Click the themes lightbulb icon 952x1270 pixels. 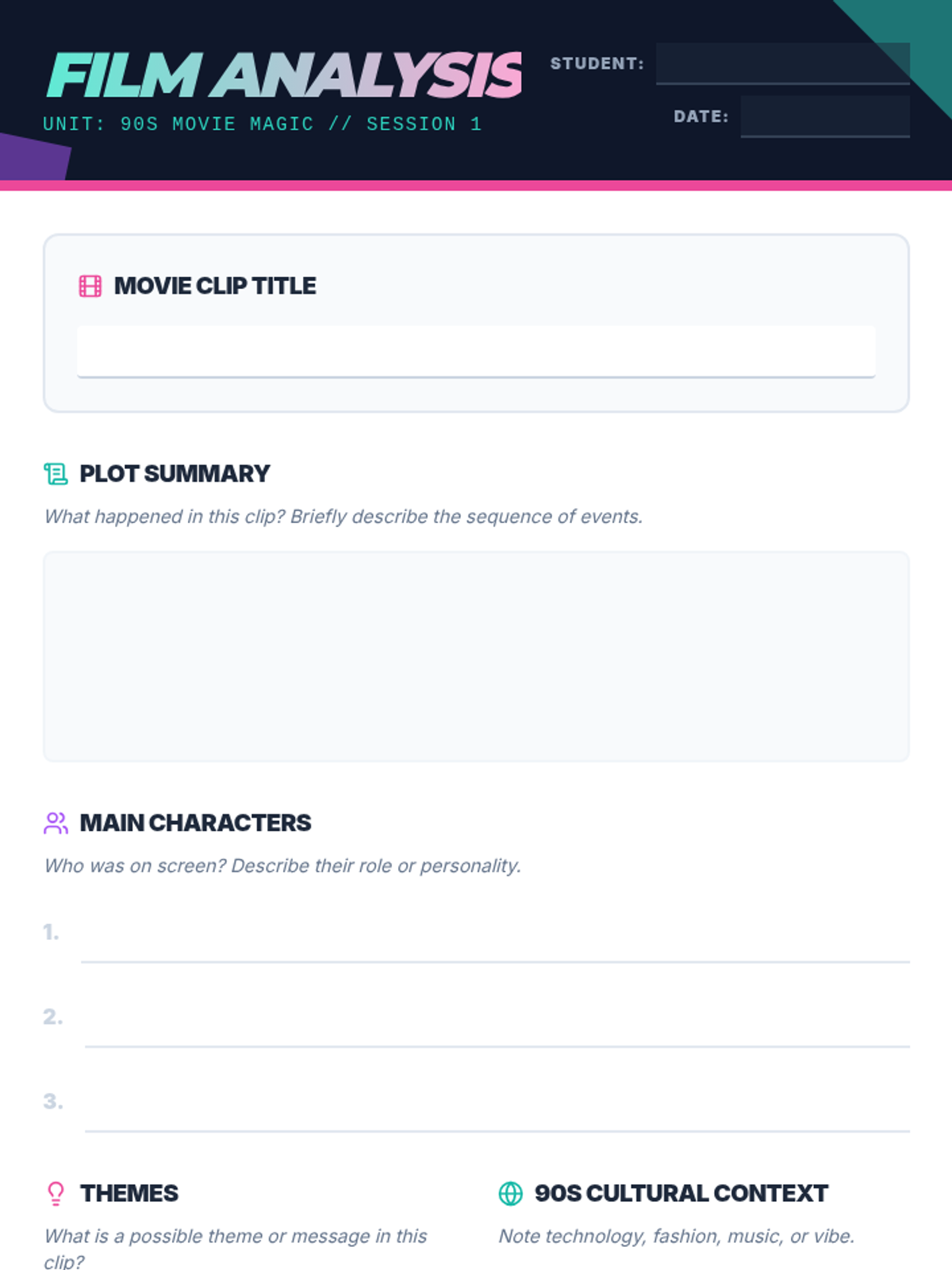[56, 1194]
